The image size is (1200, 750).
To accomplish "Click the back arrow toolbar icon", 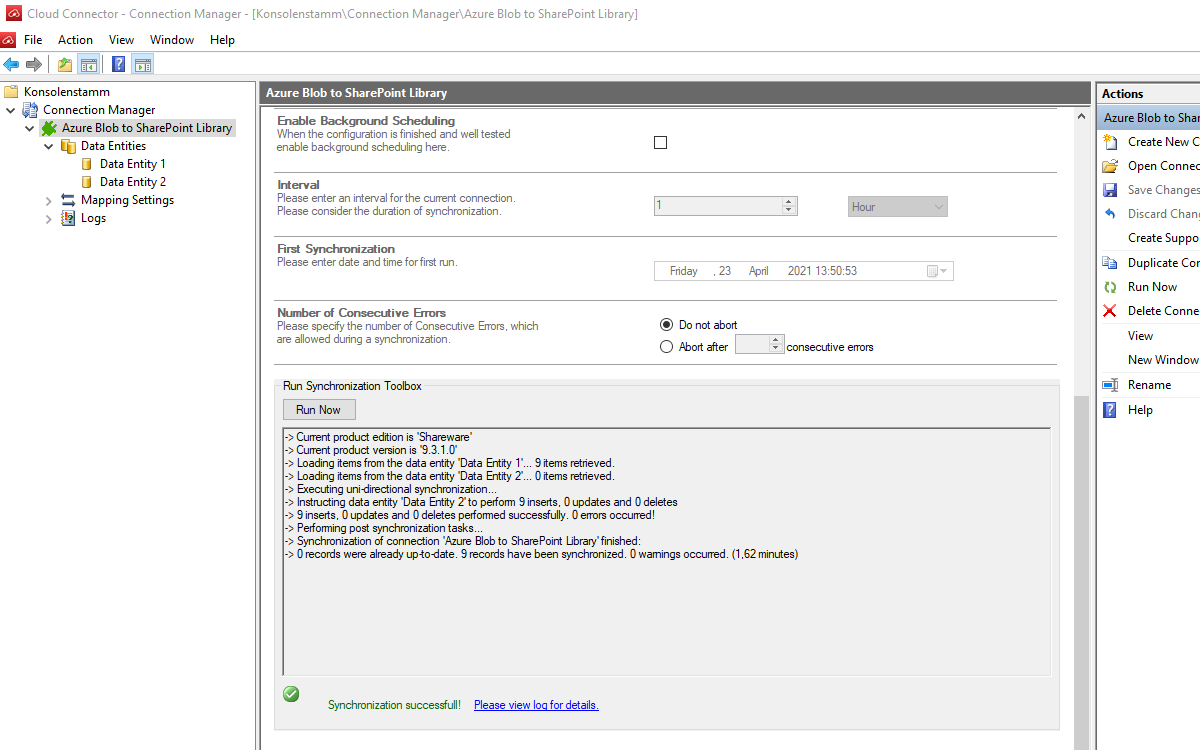I will tap(12, 65).
